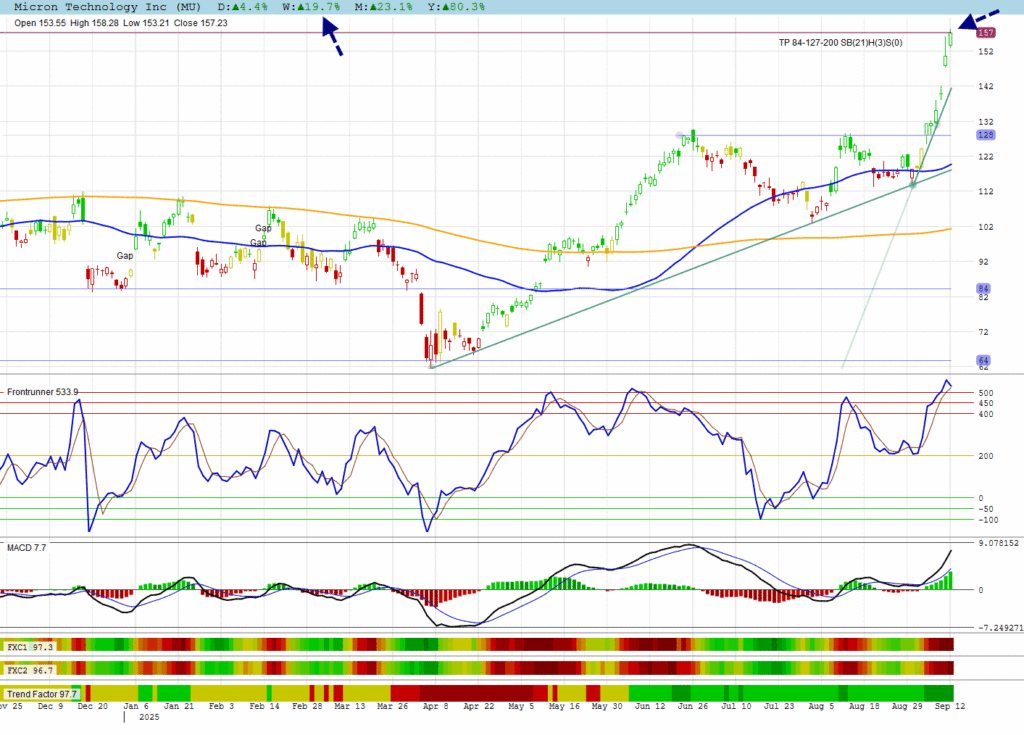1024x735 pixels.
Task: Click the 9.078152 MACD scale maximum
Action: coord(998,543)
